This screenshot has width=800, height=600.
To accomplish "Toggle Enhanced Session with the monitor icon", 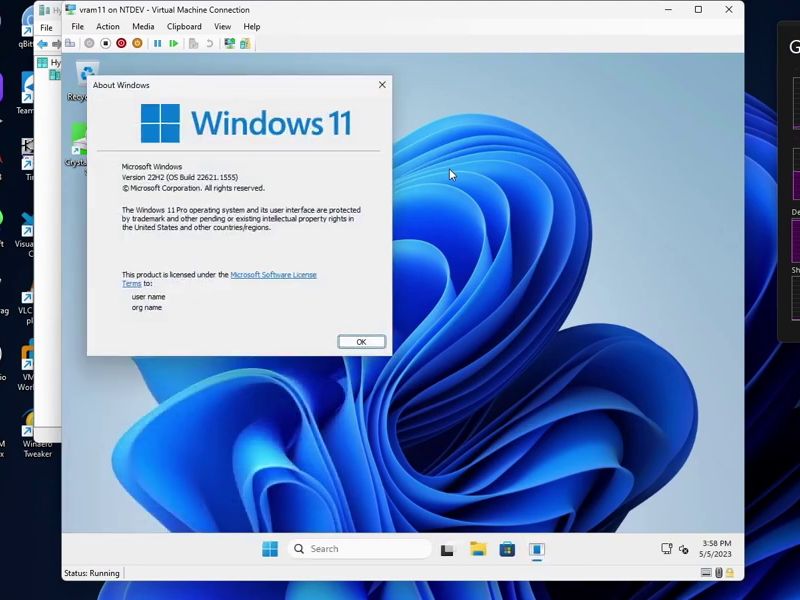I will pyautogui.click(x=230, y=44).
